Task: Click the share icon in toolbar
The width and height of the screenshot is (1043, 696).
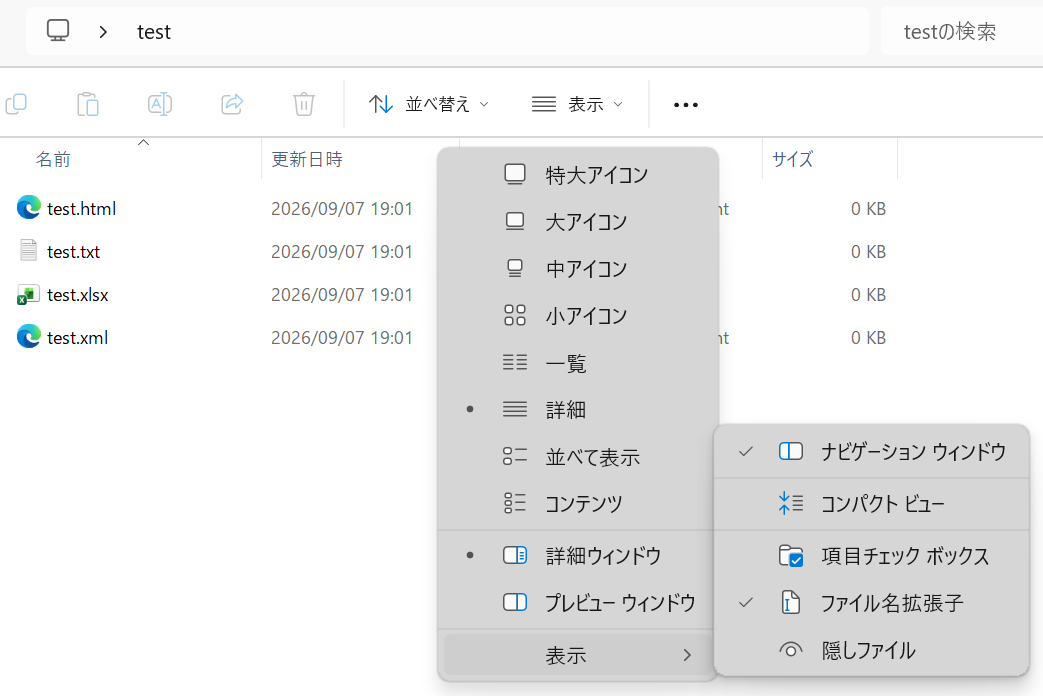Action: [x=231, y=104]
